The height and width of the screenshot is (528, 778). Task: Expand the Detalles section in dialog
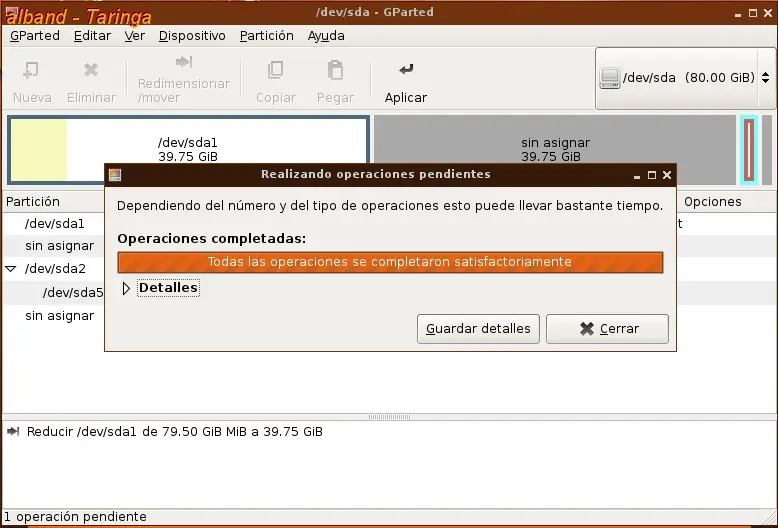pos(126,288)
